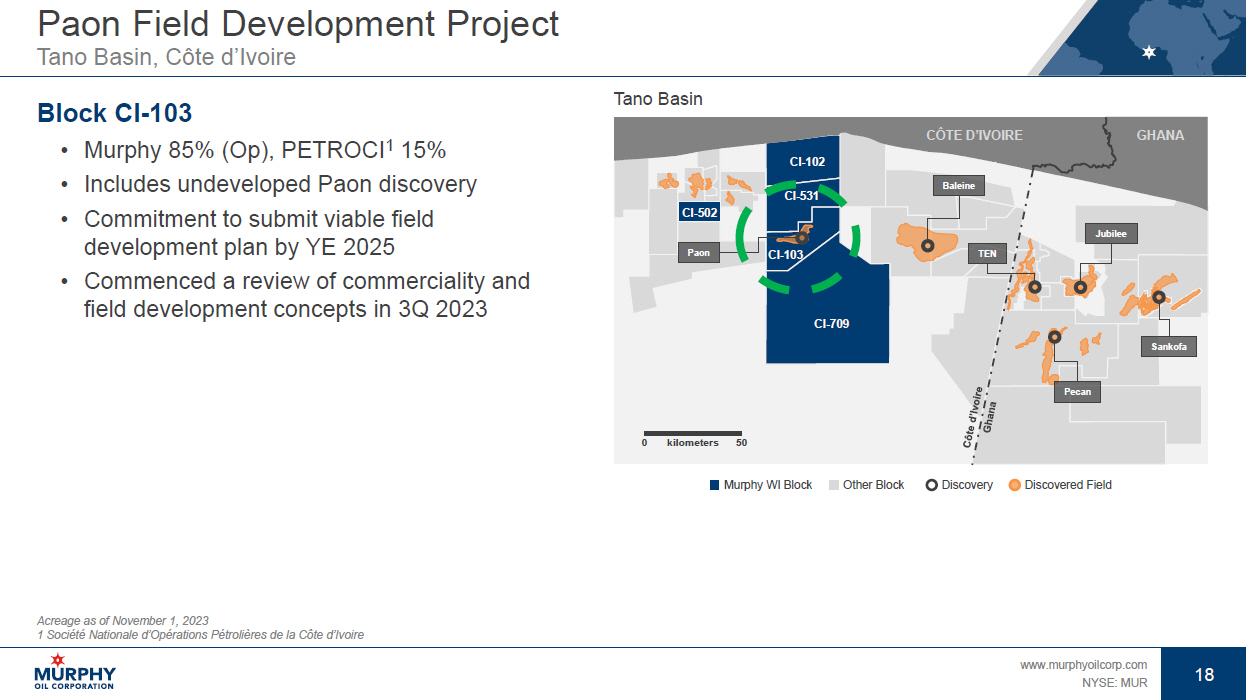
Task: Select the Baleine map label
Action: point(958,186)
